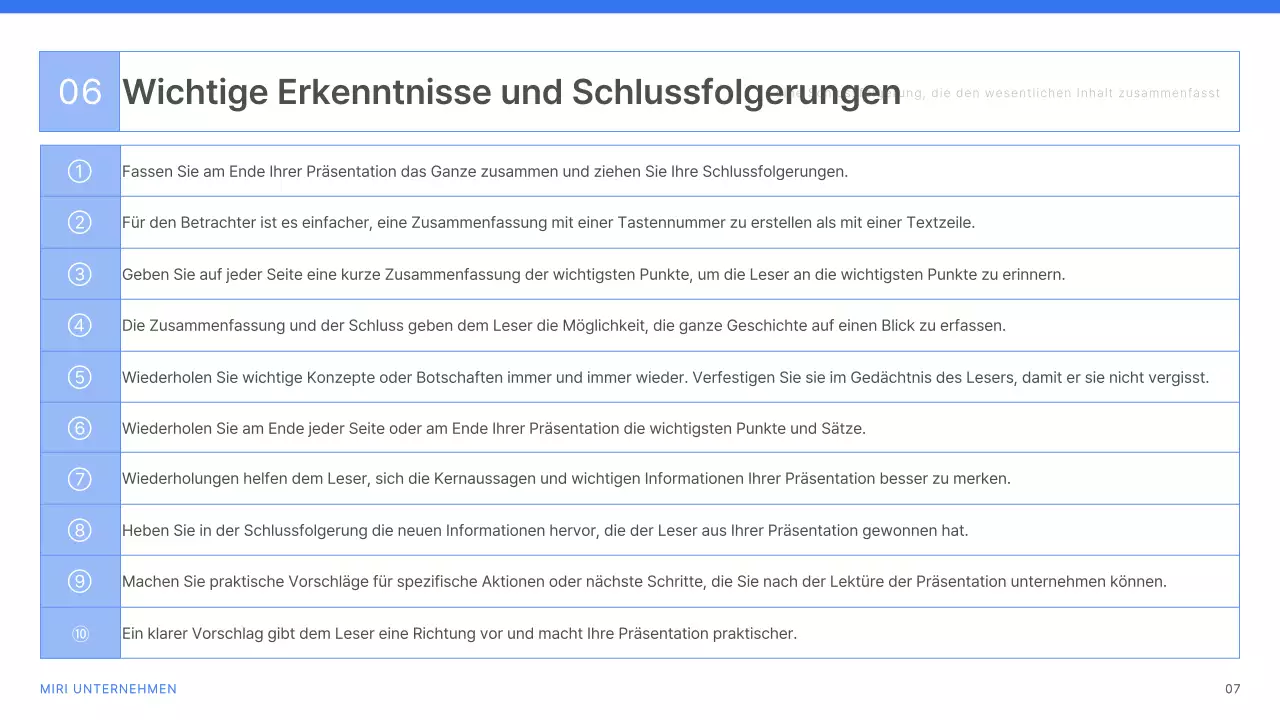
Task: Select the blue bar at screen top
Action: [640, 4]
